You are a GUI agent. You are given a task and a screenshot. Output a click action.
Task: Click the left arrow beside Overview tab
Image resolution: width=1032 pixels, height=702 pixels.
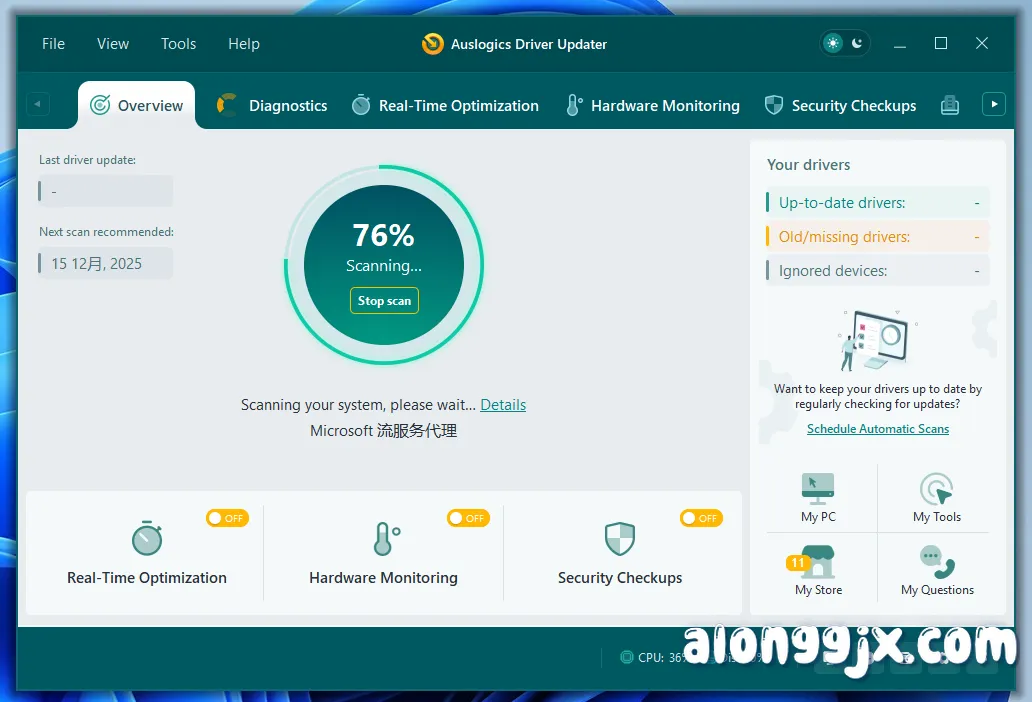point(38,103)
